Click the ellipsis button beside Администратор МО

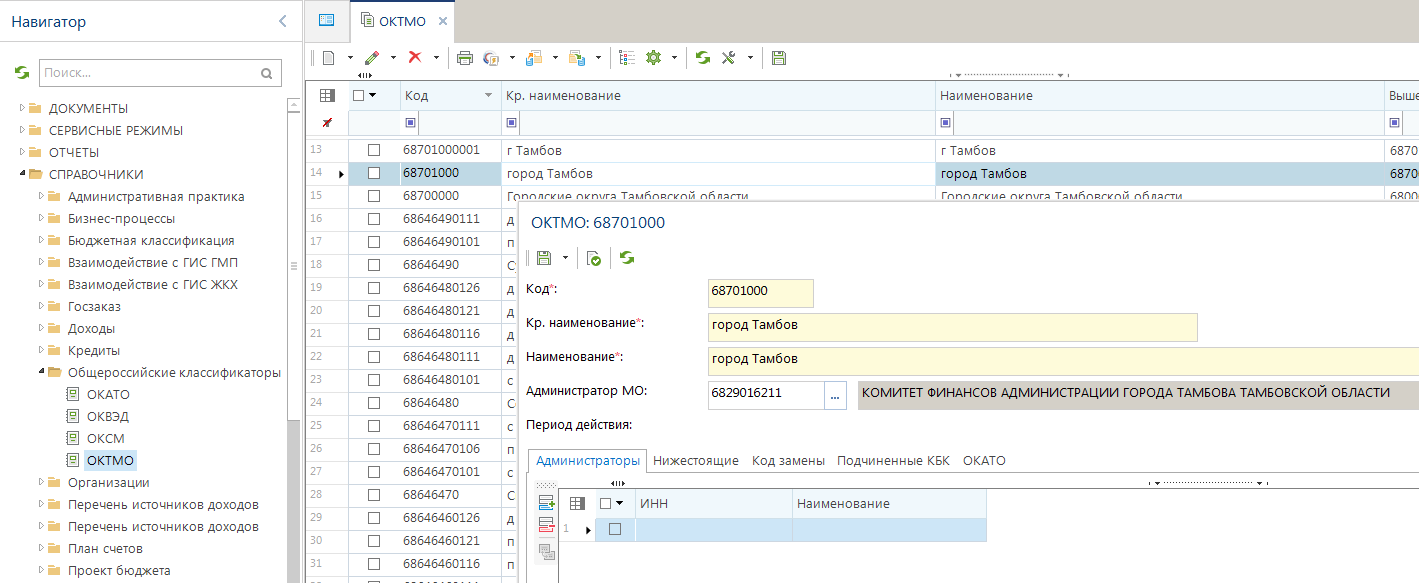[836, 395]
